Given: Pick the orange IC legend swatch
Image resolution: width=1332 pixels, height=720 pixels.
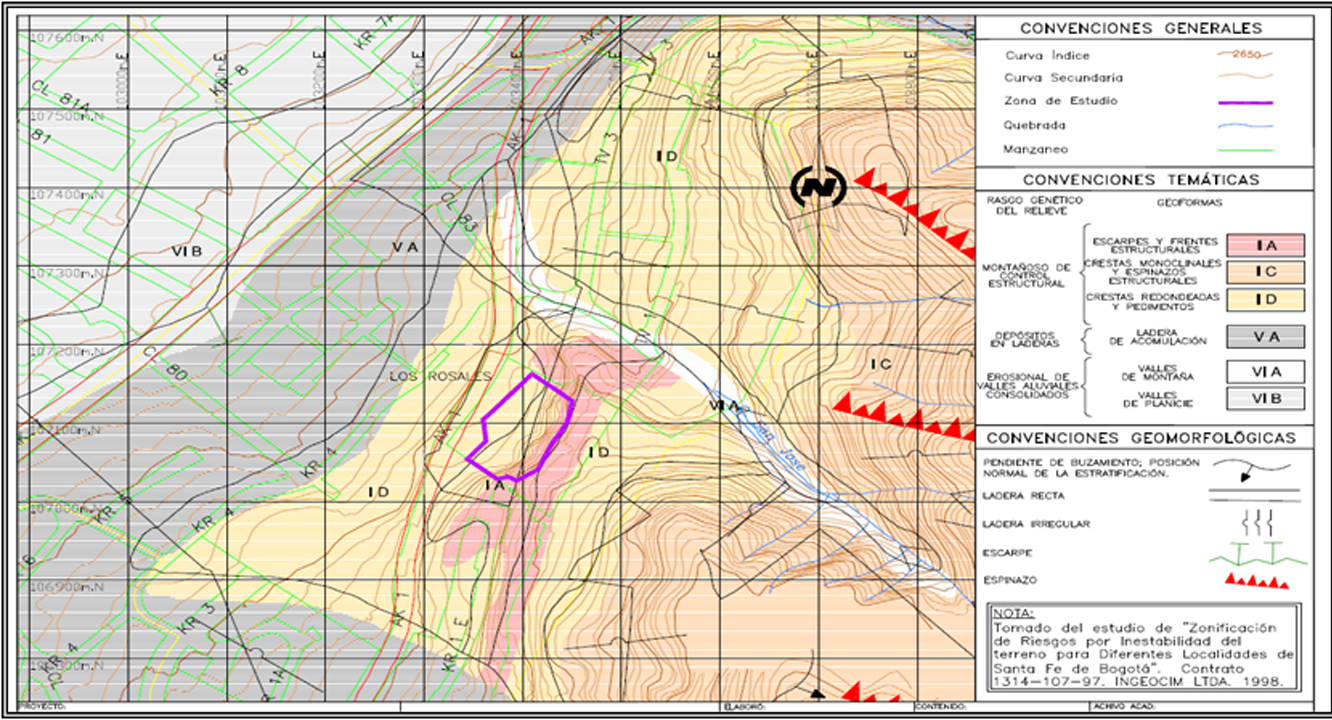Looking at the screenshot, I should tap(1266, 272).
